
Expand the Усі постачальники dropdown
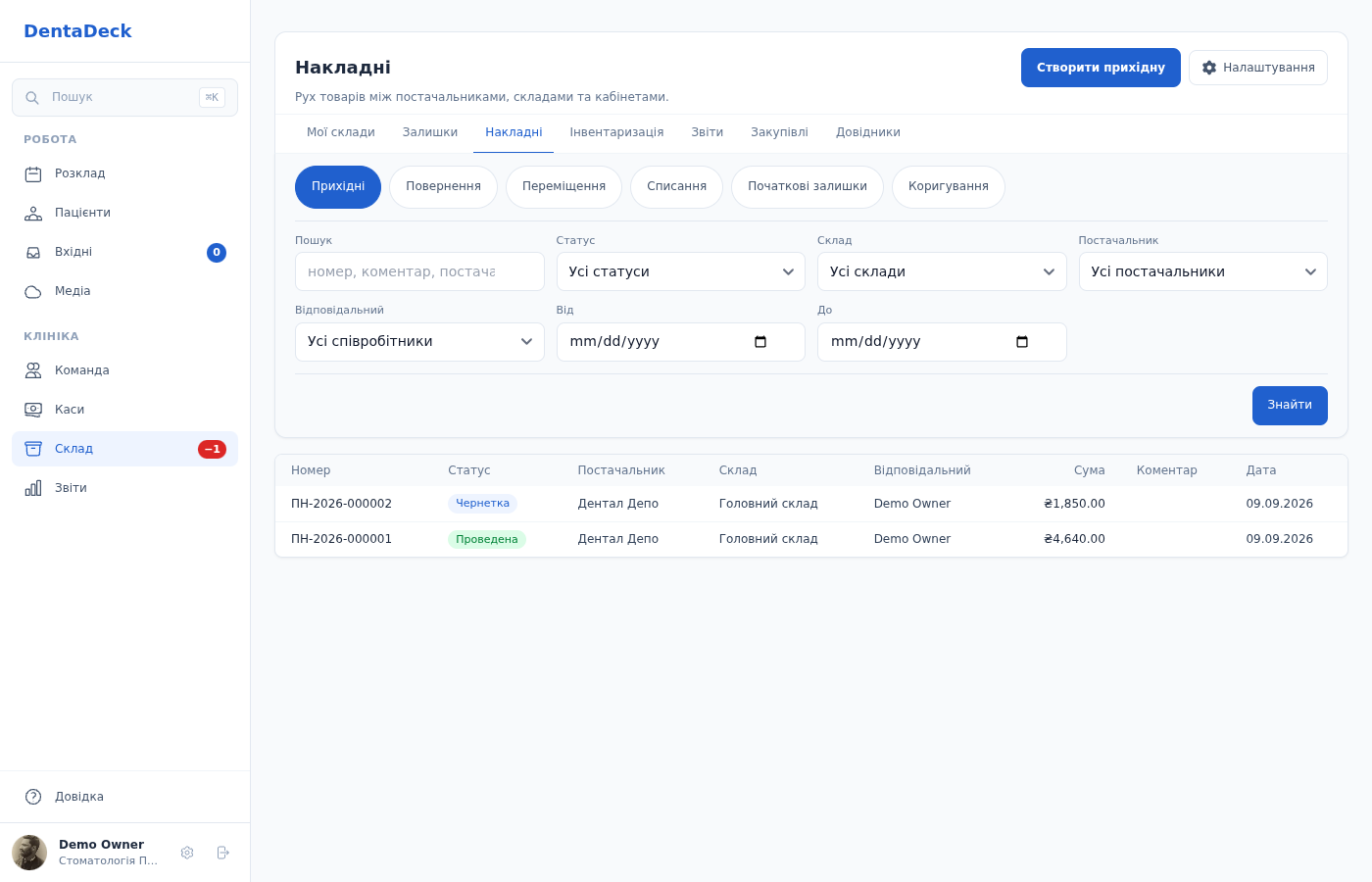1203,271
